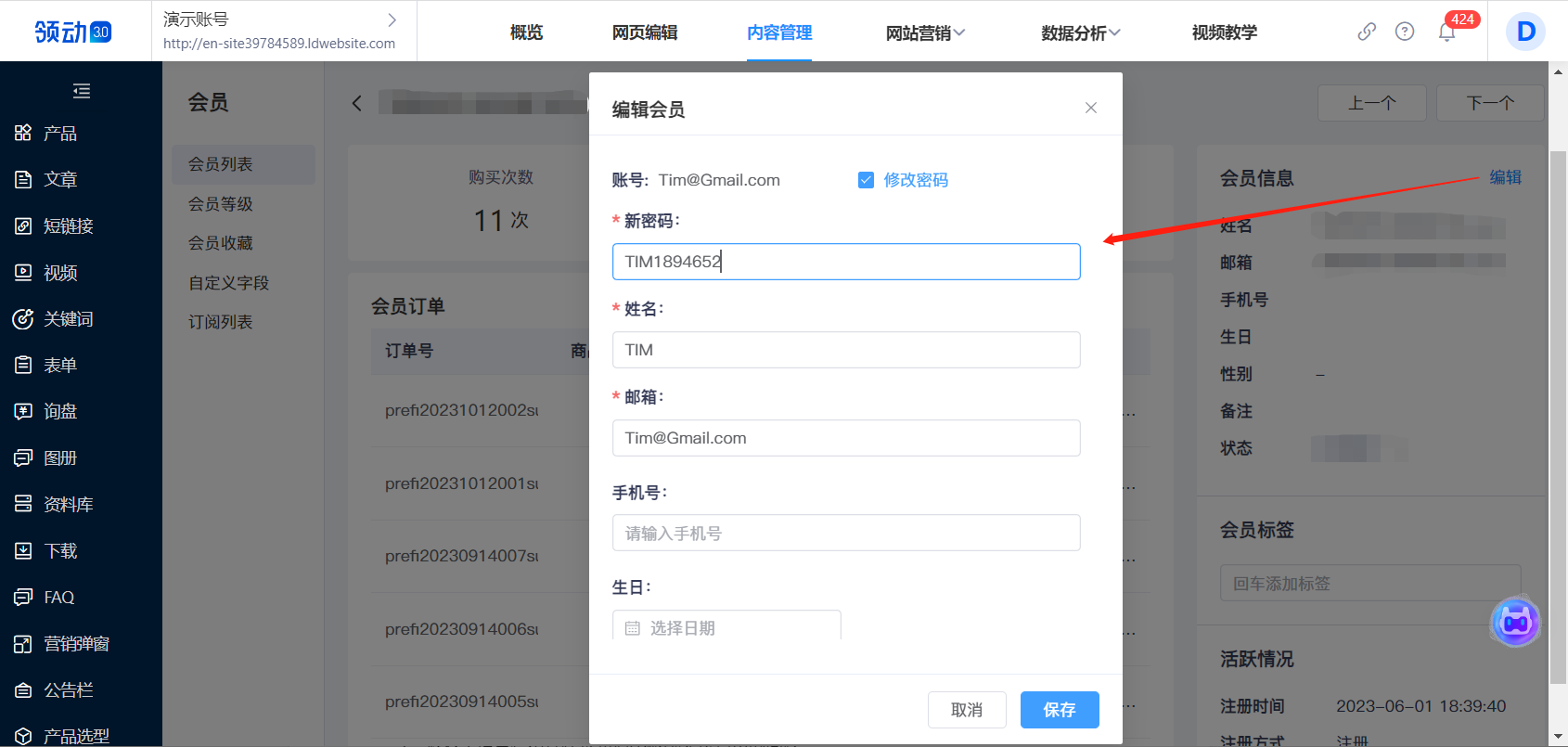
Task: Open the 视频教学 menu item
Action: pyautogui.click(x=1224, y=32)
